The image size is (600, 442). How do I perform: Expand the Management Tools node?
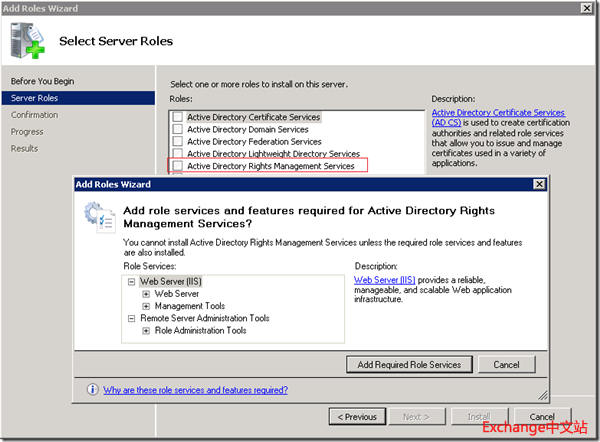pos(146,306)
